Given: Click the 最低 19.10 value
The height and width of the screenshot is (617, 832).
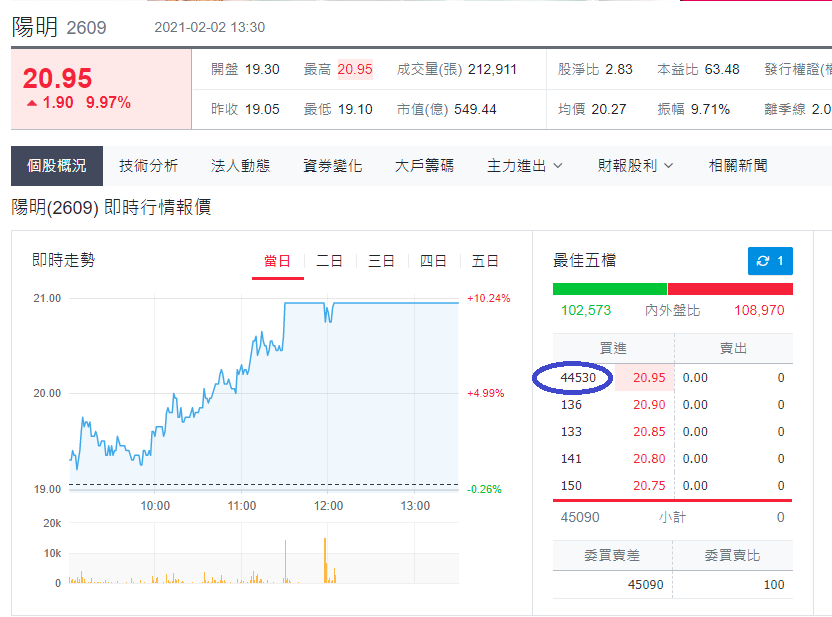Looking at the screenshot, I should click(355, 109).
